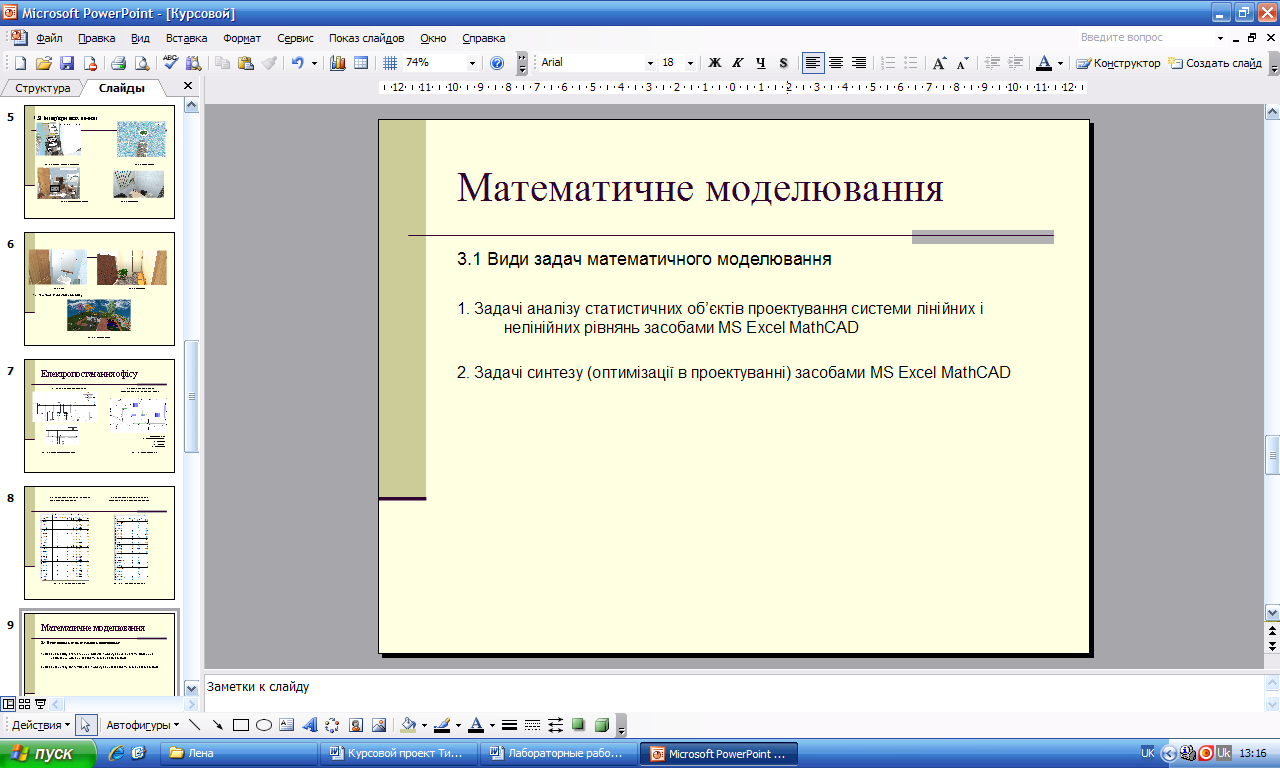Enable center text alignment
The image size is (1280, 768).
coord(836,63)
